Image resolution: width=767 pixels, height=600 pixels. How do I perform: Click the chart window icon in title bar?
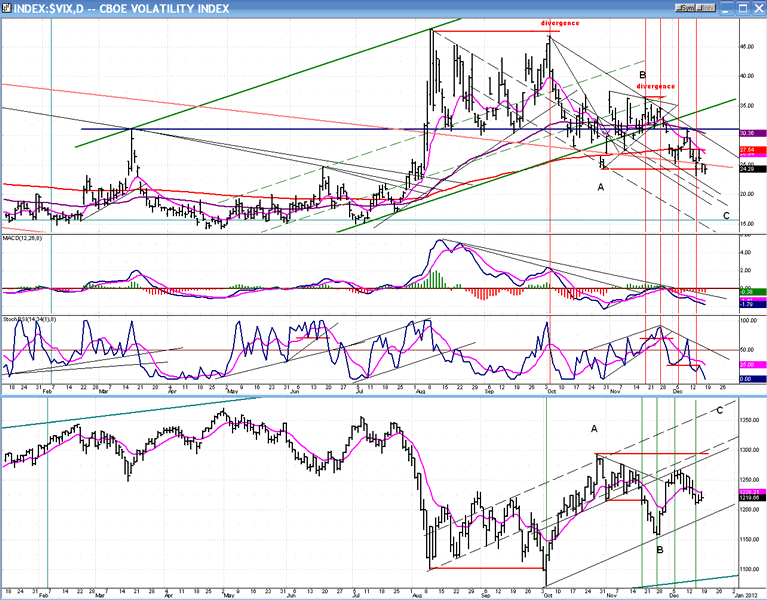pos(8,8)
